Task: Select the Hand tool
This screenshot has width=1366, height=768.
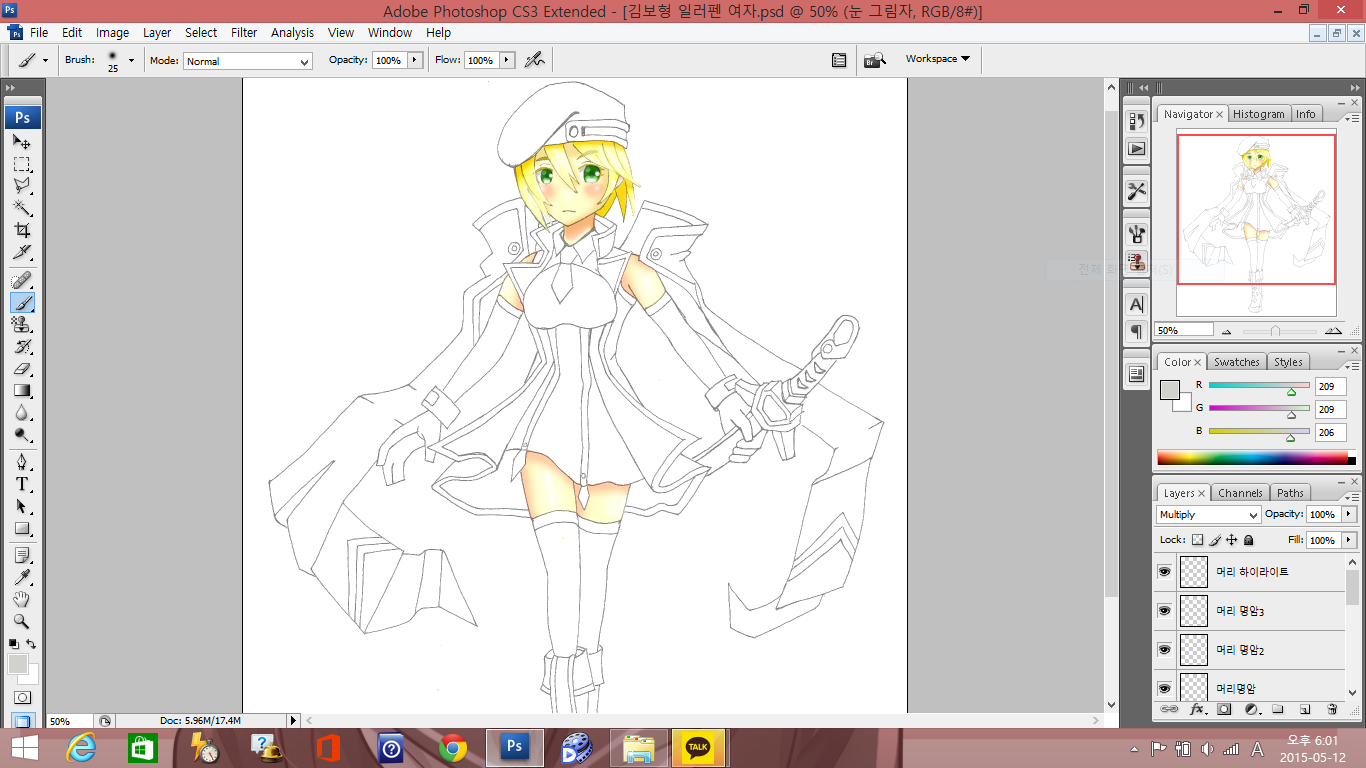Action: (22, 599)
